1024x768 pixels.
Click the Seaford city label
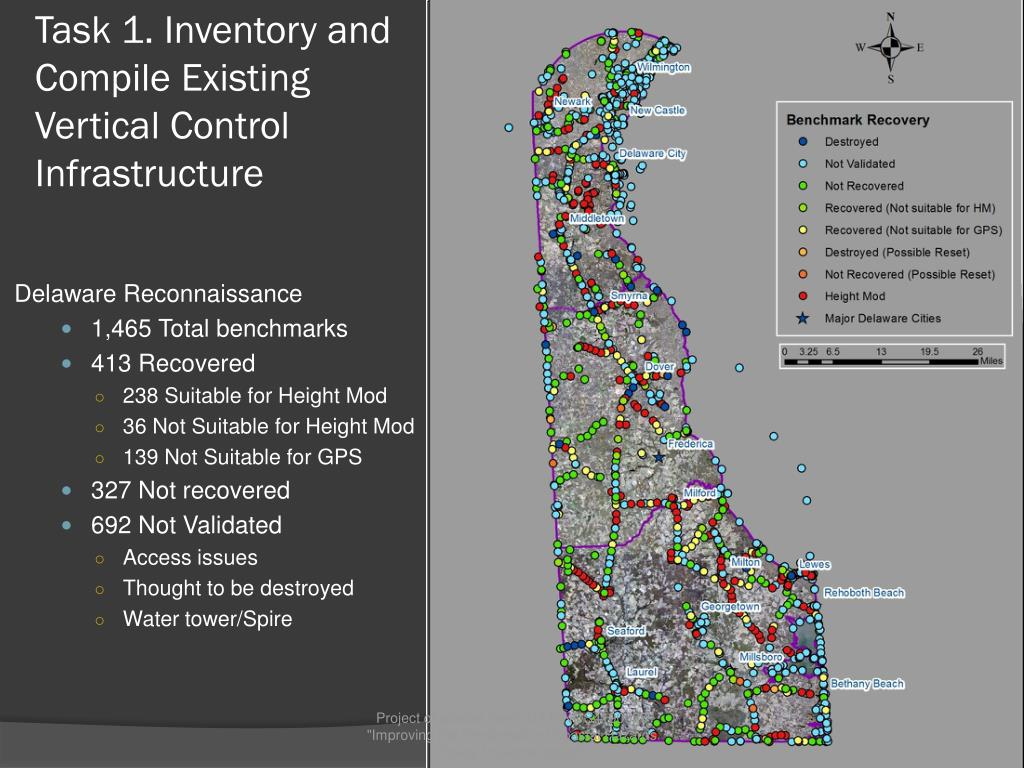tap(626, 631)
